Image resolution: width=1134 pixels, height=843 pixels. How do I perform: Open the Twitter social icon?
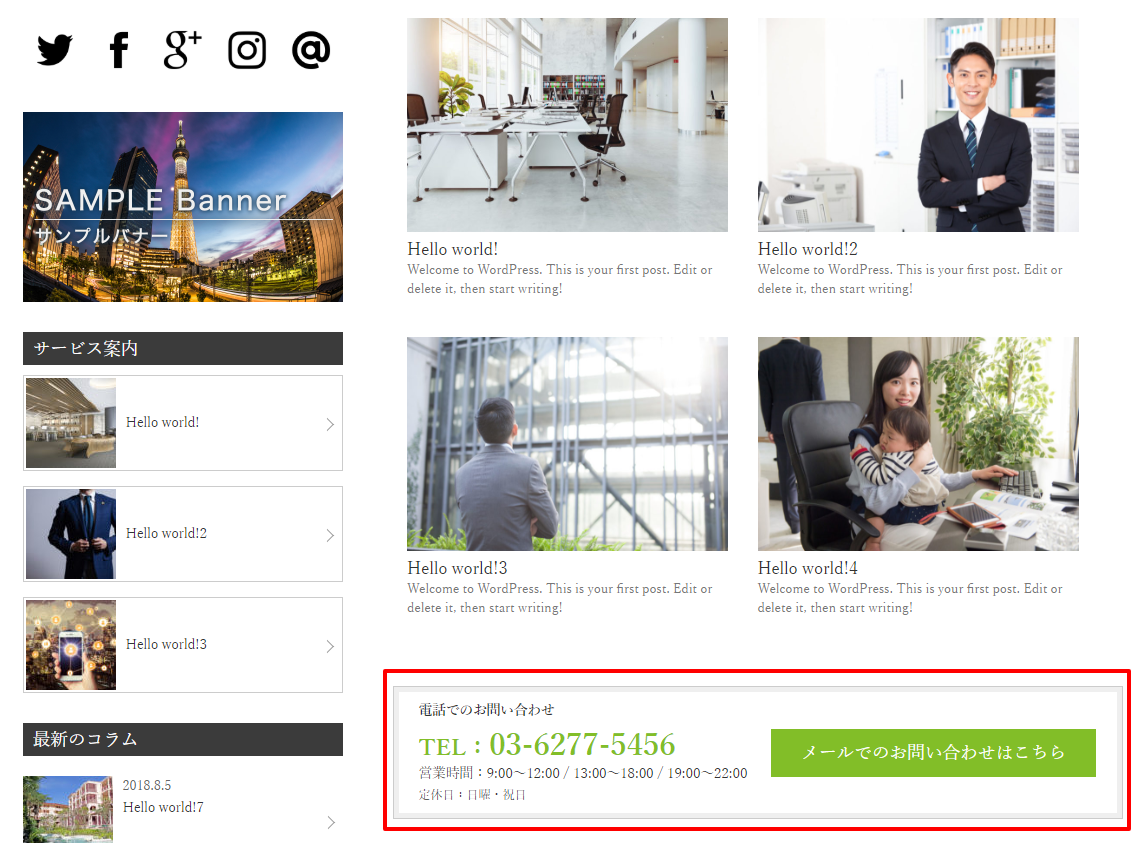[x=55, y=50]
